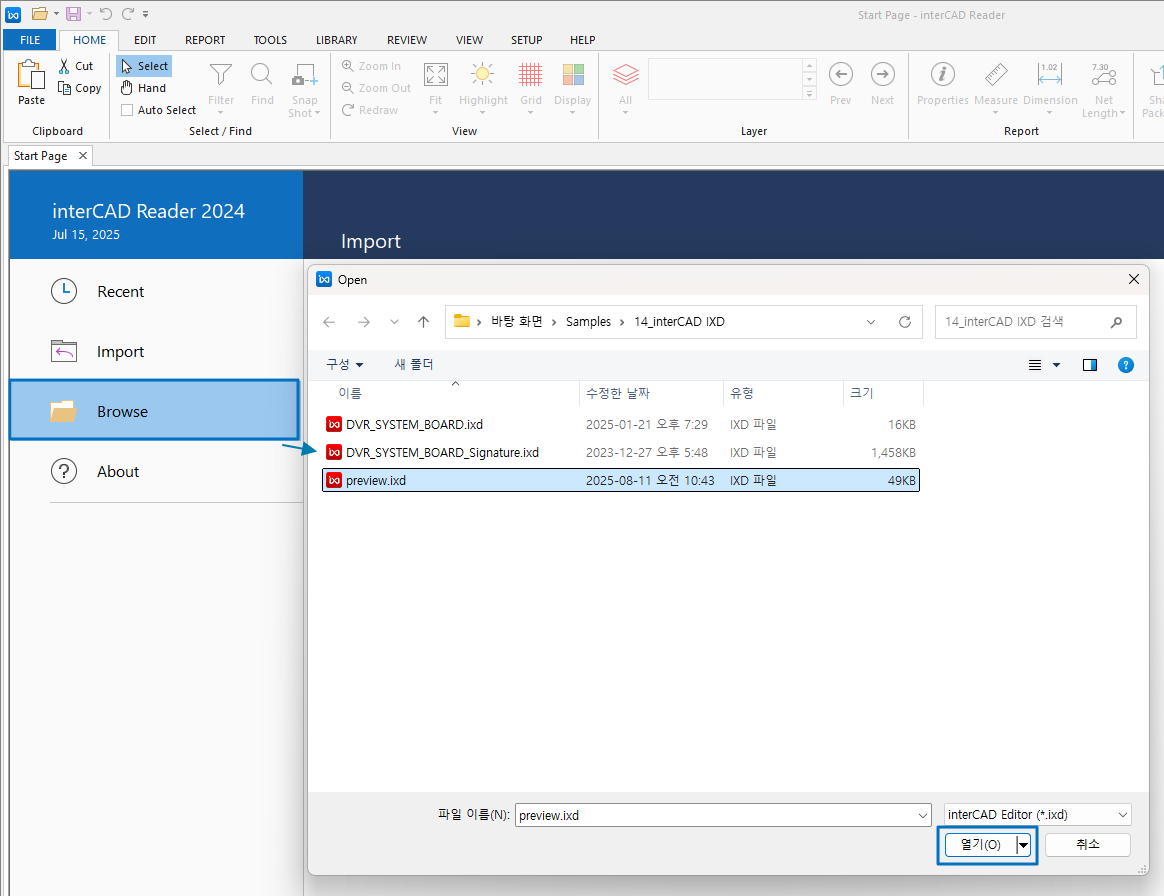The width and height of the screenshot is (1164, 896).
Task: Switch to the REPORT ribbon tab
Action: (x=205, y=40)
